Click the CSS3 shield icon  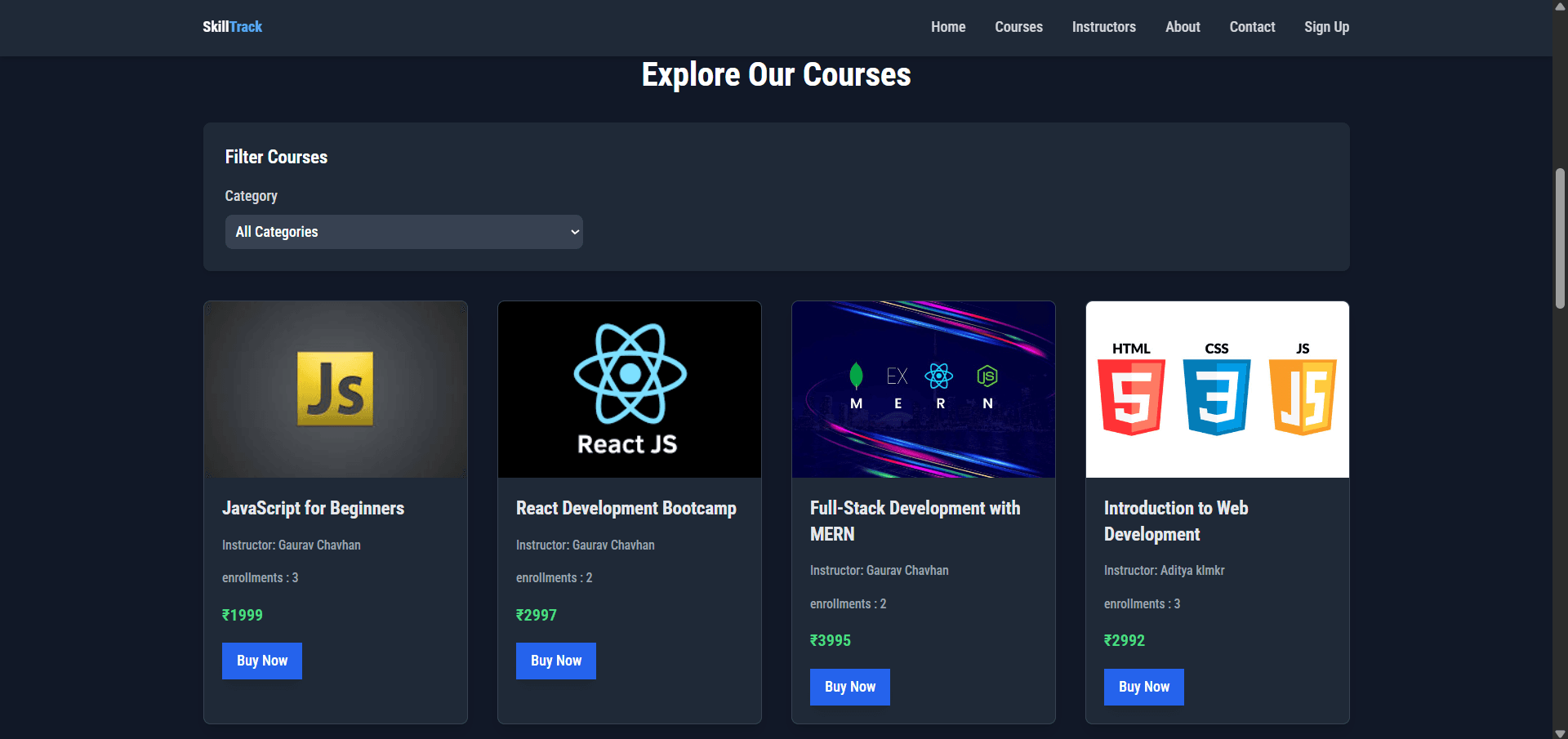coord(1217,397)
